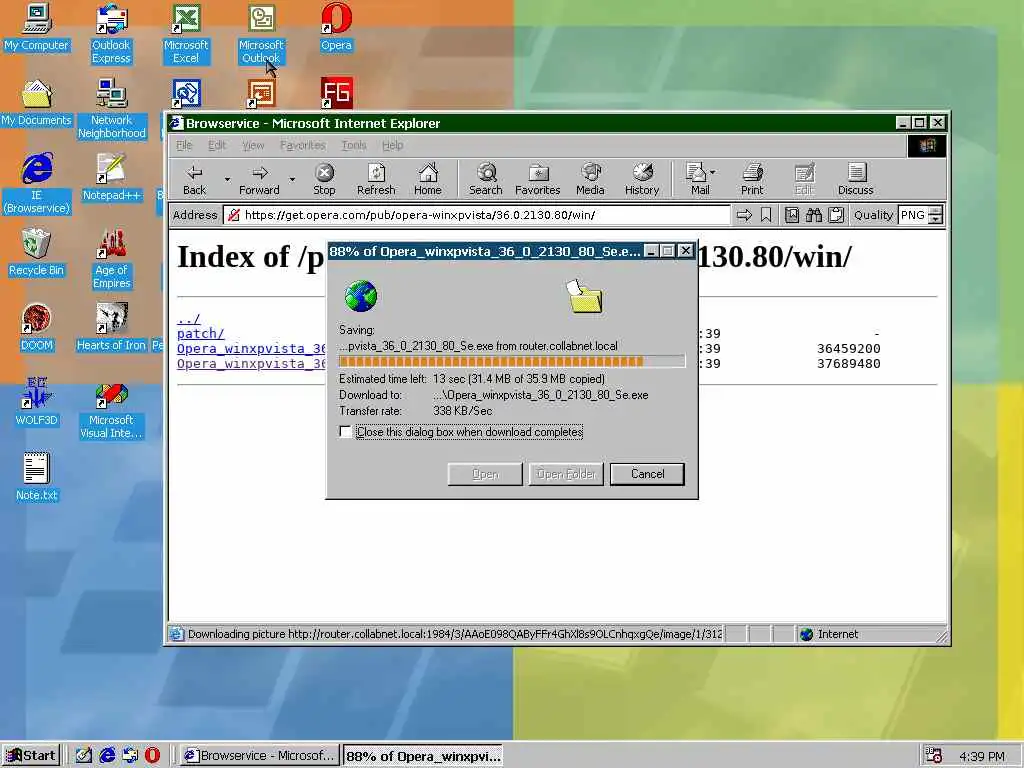Follow the '../' parent directory link
The width and height of the screenshot is (1024, 768).
pyautogui.click(x=189, y=319)
